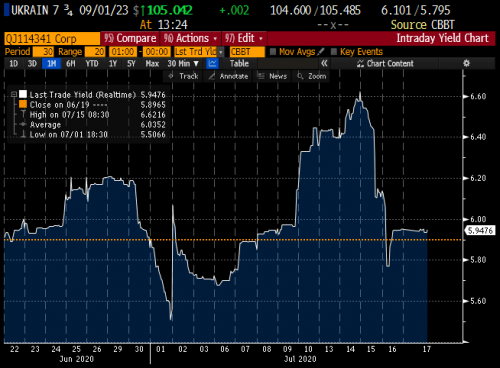This screenshot has width=500, height=368.
Task: Activate the Track crosshair tool
Action: coord(184,76)
